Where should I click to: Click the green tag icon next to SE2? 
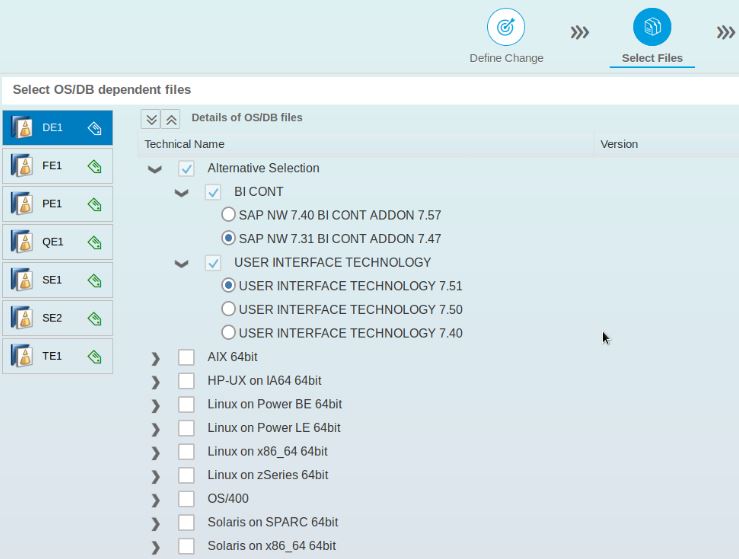pyautogui.click(x=95, y=319)
